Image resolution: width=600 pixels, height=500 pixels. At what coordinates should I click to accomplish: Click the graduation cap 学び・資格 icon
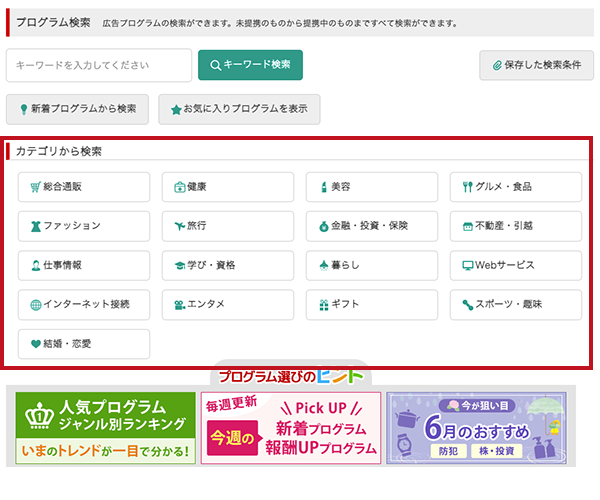tap(180, 265)
